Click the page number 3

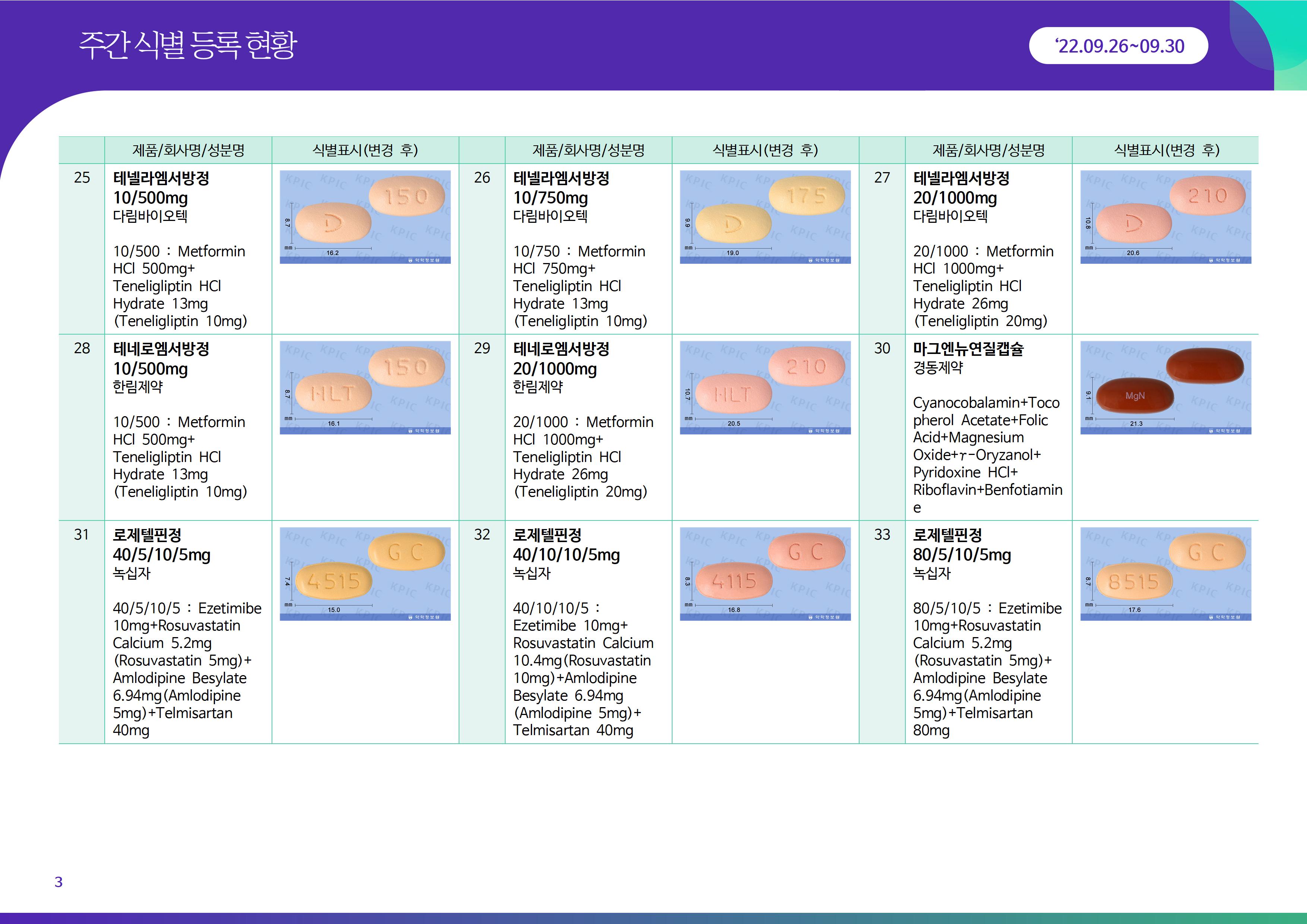pos(58,882)
